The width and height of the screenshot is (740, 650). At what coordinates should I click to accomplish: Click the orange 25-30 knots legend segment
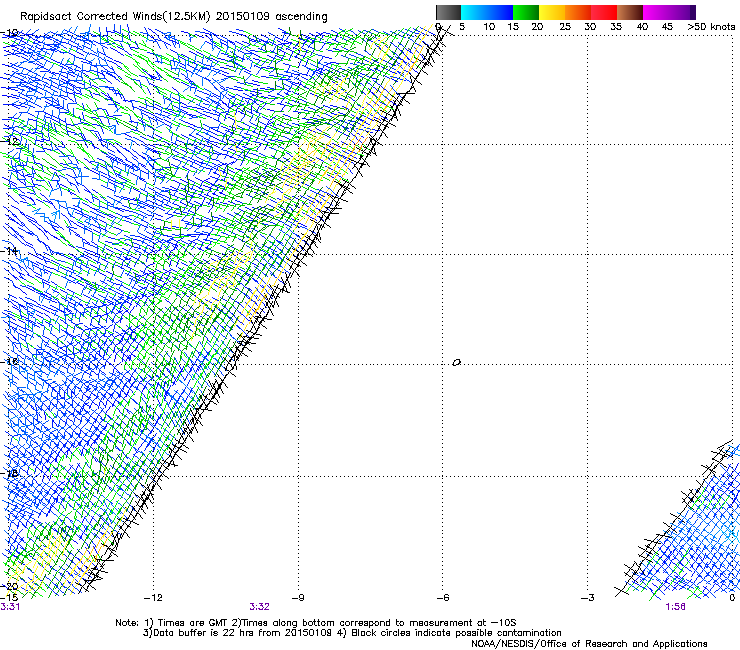(578, 12)
